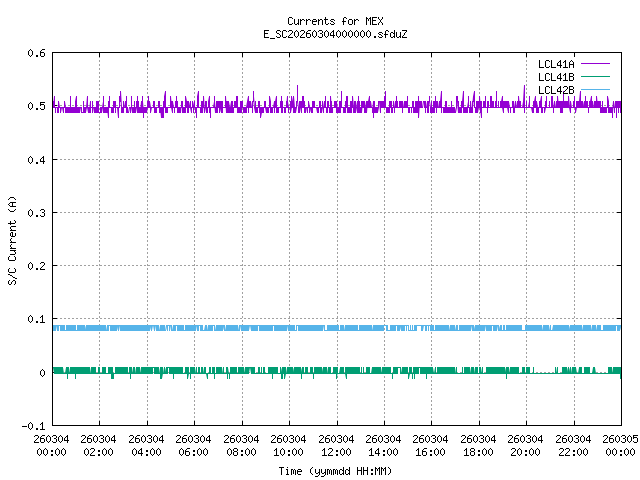Click the 'Currents for MEX' chart title
The width and height of the screenshot is (640, 480).
pyautogui.click(x=335, y=21)
